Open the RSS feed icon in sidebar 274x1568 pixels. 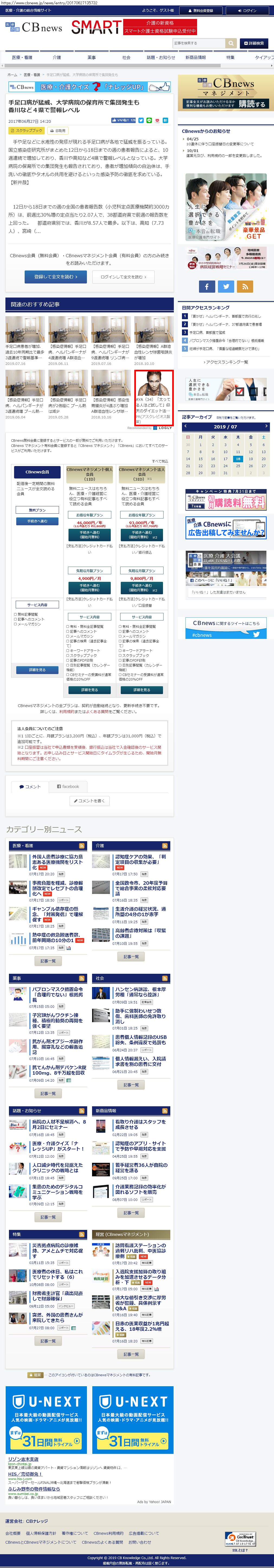[245, 286]
